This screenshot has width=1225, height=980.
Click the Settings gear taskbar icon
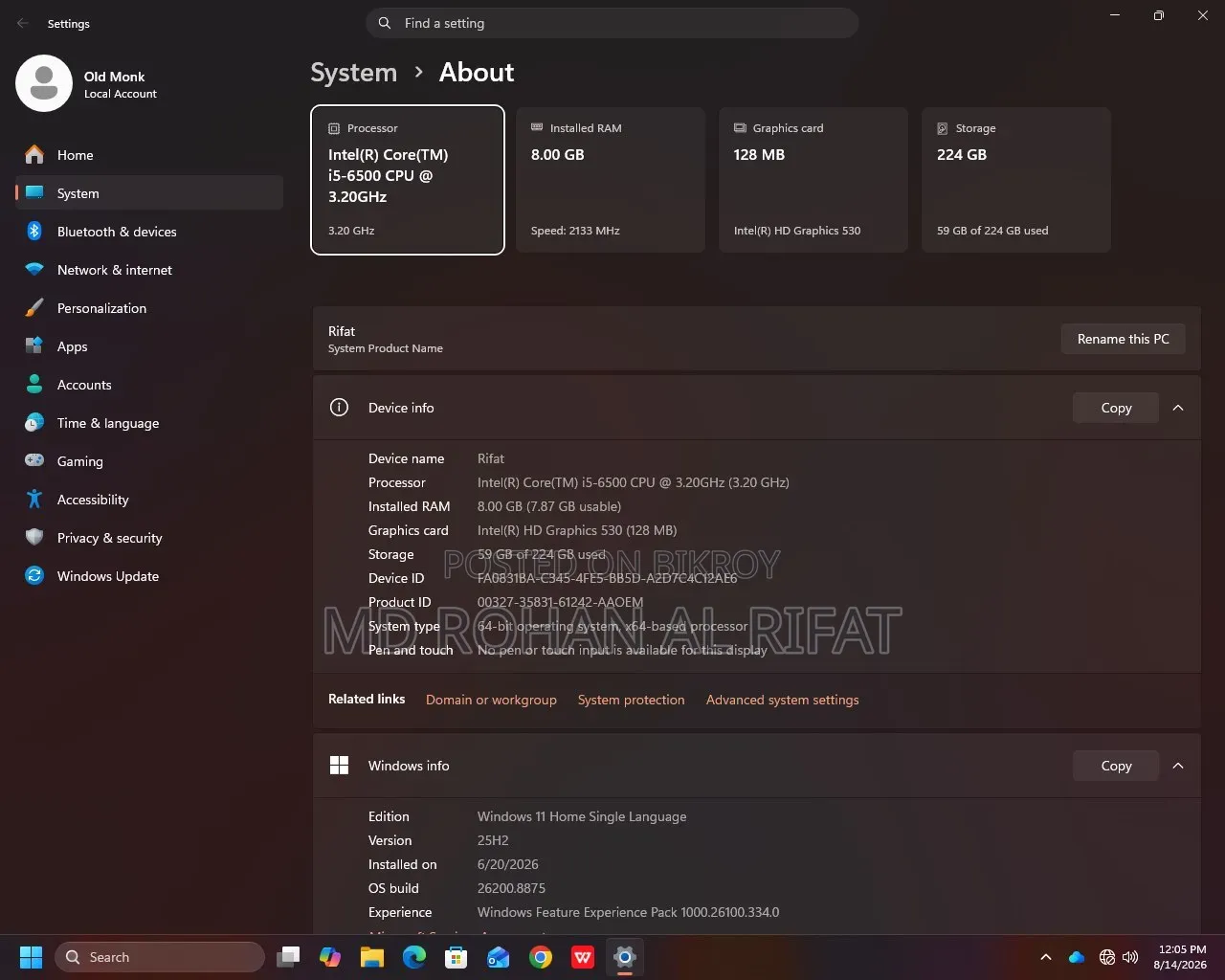(x=625, y=957)
